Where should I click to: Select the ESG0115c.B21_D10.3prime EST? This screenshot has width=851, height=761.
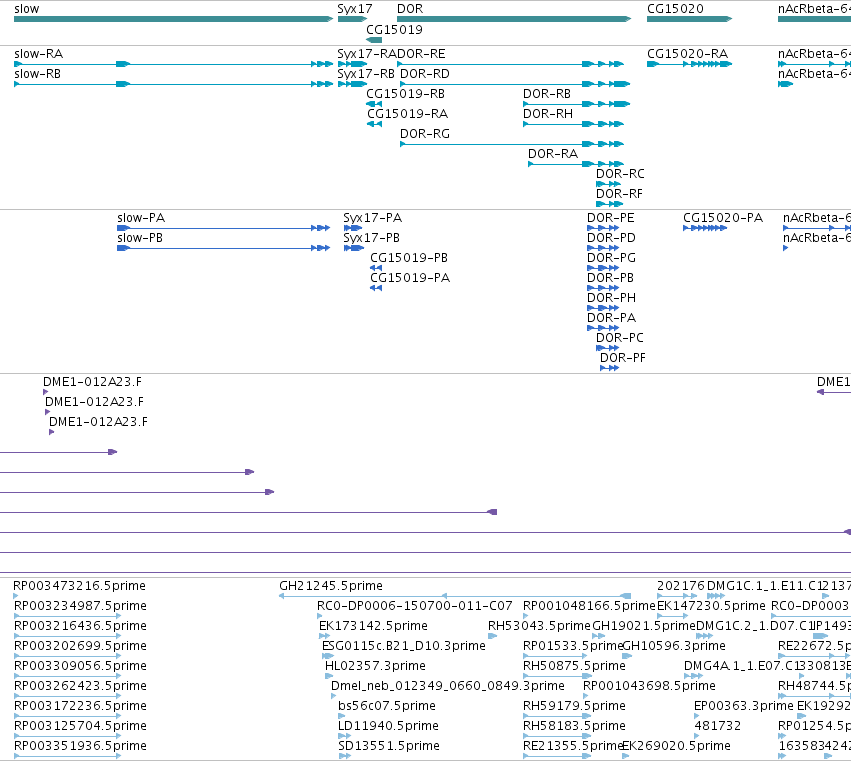coord(328,656)
